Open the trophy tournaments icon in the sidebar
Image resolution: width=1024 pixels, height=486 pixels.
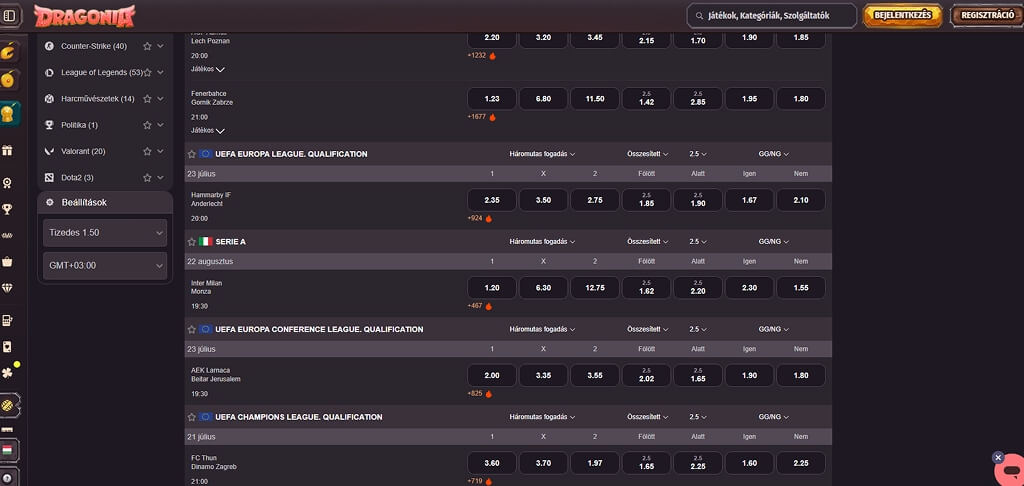pyautogui.click(x=7, y=209)
